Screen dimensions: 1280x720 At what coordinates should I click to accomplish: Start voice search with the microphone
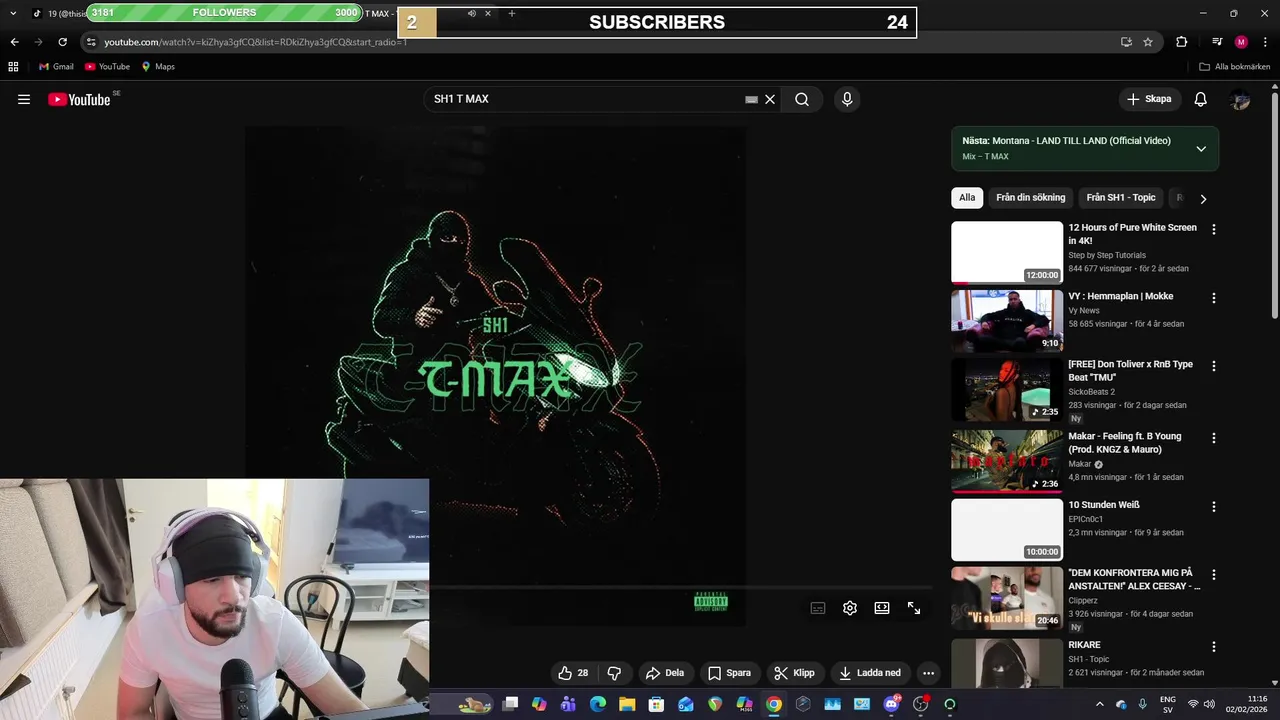click(x=847, y=99)
